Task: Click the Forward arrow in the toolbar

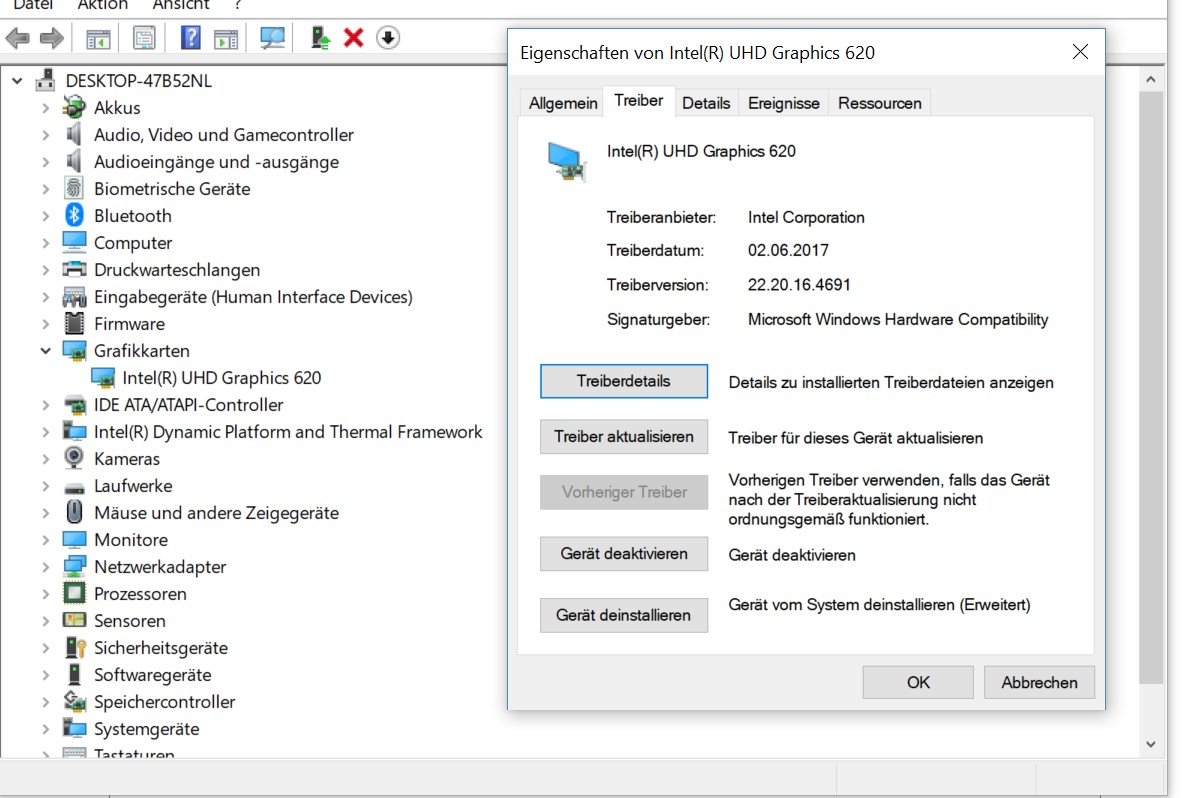Action: [51, 38]
